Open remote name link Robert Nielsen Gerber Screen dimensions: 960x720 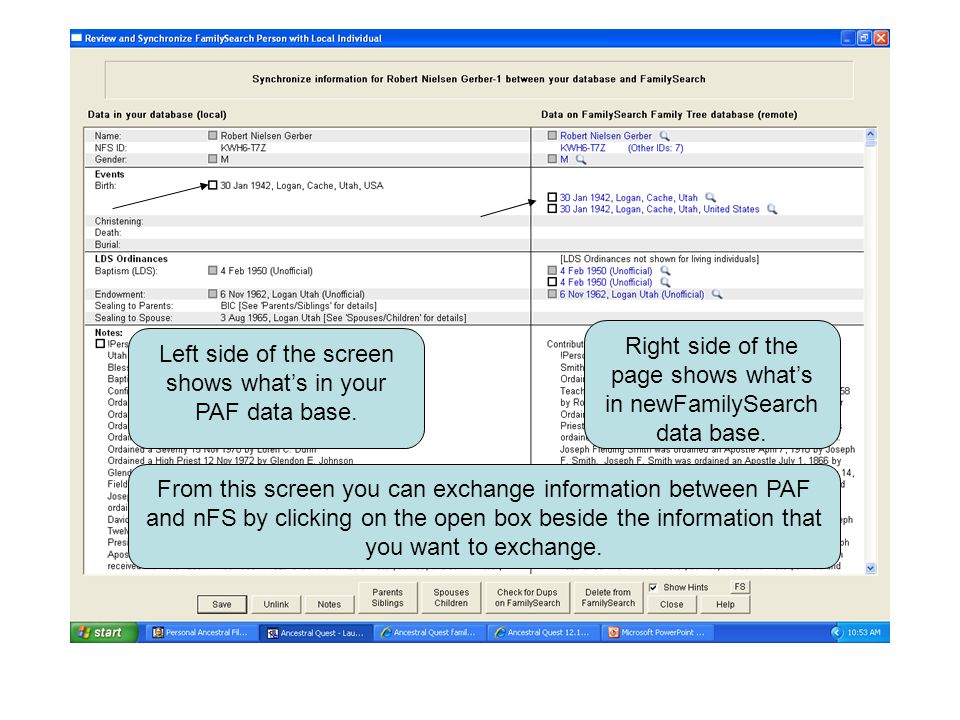click(606, 136)
